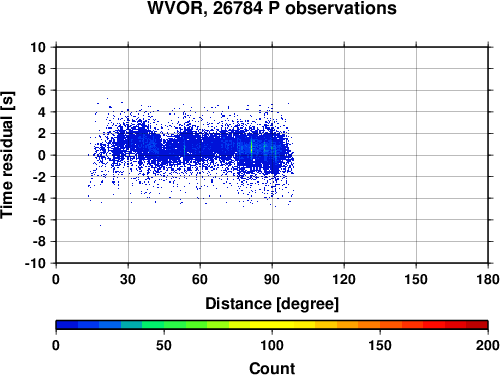500x375 pixels.
Task: Click the x-axis tick label 30
Action: click(x=128, y=279)
